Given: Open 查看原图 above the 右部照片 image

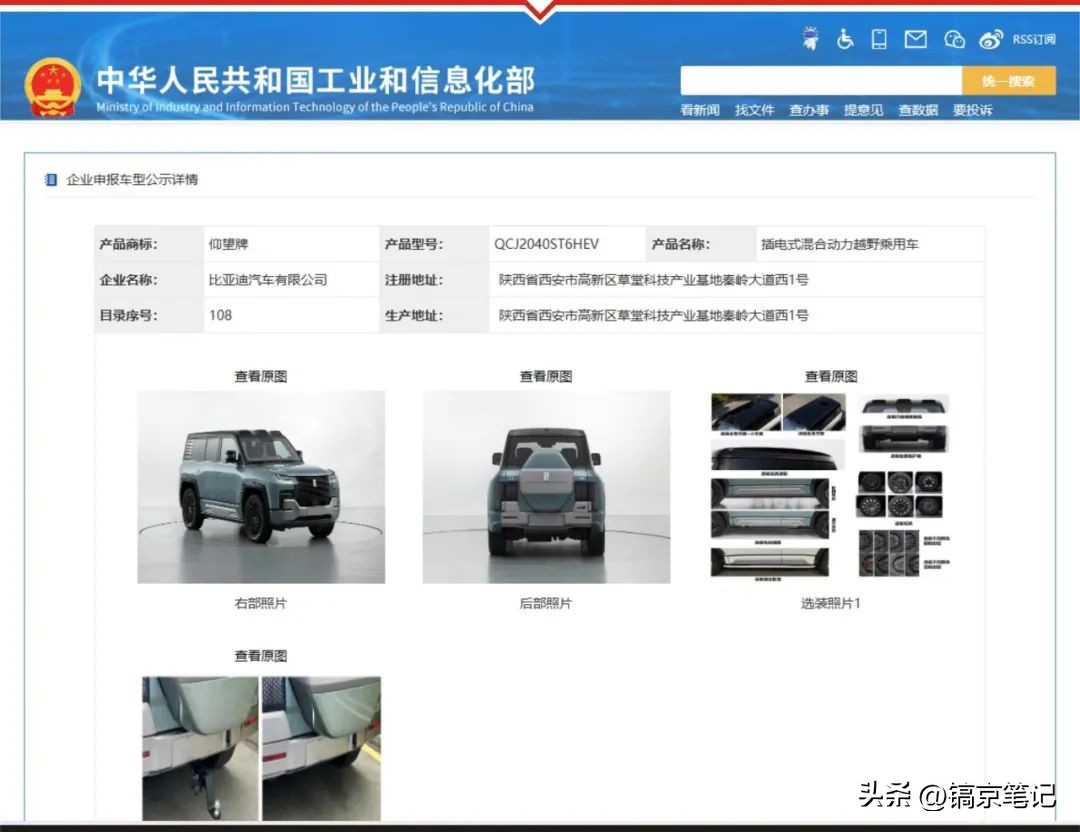Looking at the screenshot, I should [260, 376].
